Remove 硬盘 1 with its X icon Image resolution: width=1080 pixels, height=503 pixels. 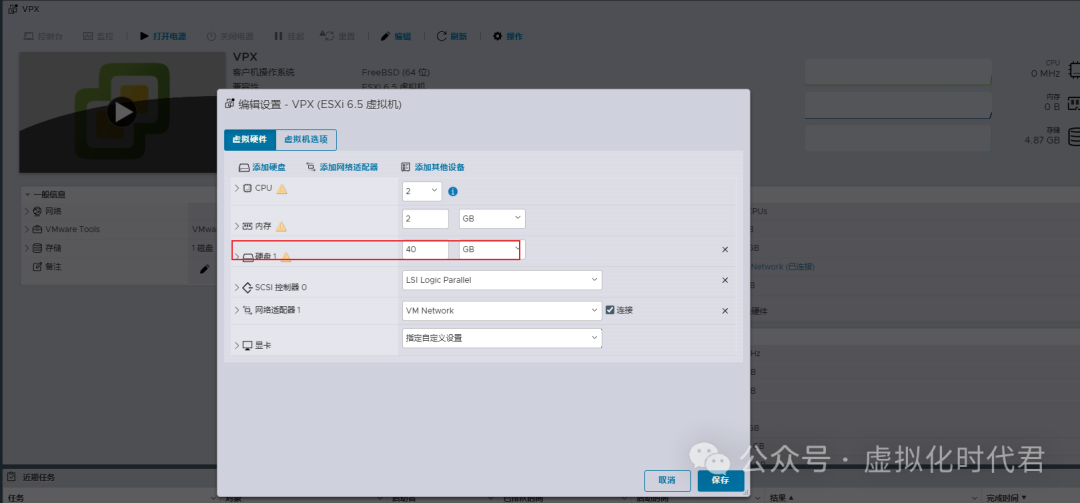pyautogui.click(x=725, y=249)
